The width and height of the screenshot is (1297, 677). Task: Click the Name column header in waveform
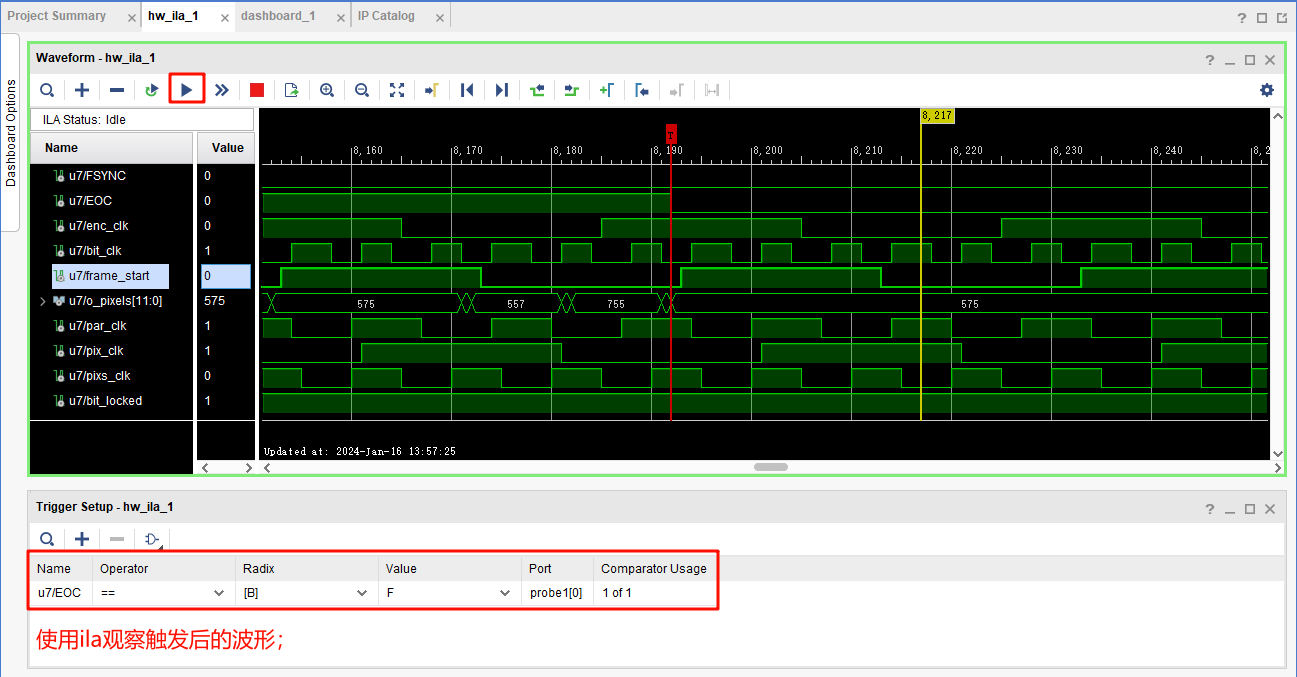[111, 147]
